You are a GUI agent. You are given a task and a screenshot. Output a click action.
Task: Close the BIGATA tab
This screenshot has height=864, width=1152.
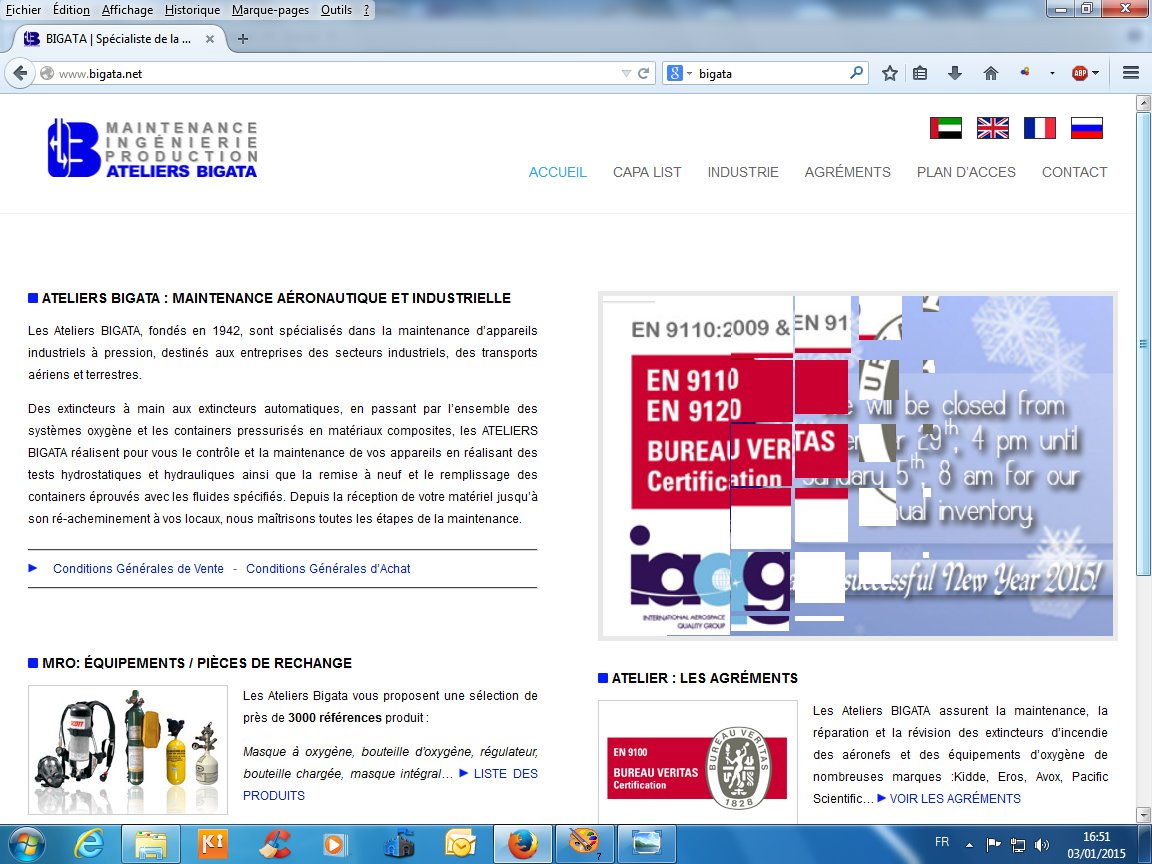pyautogui.click(x=210, y=39)
